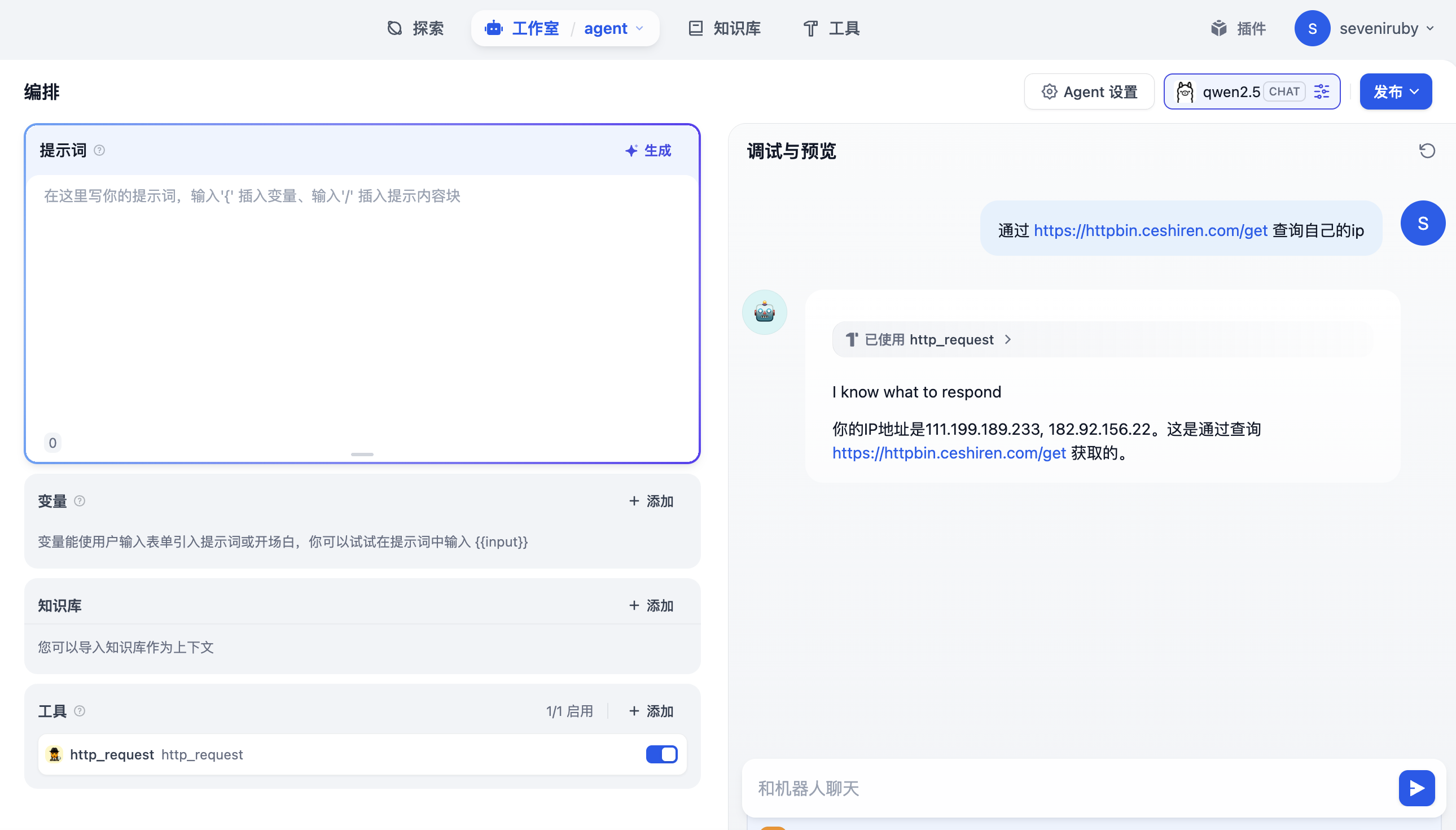The height and width of the screenshot is (830, 1456).
Task: Click the send message arrow icon
Action: (x=1416, y=788)
